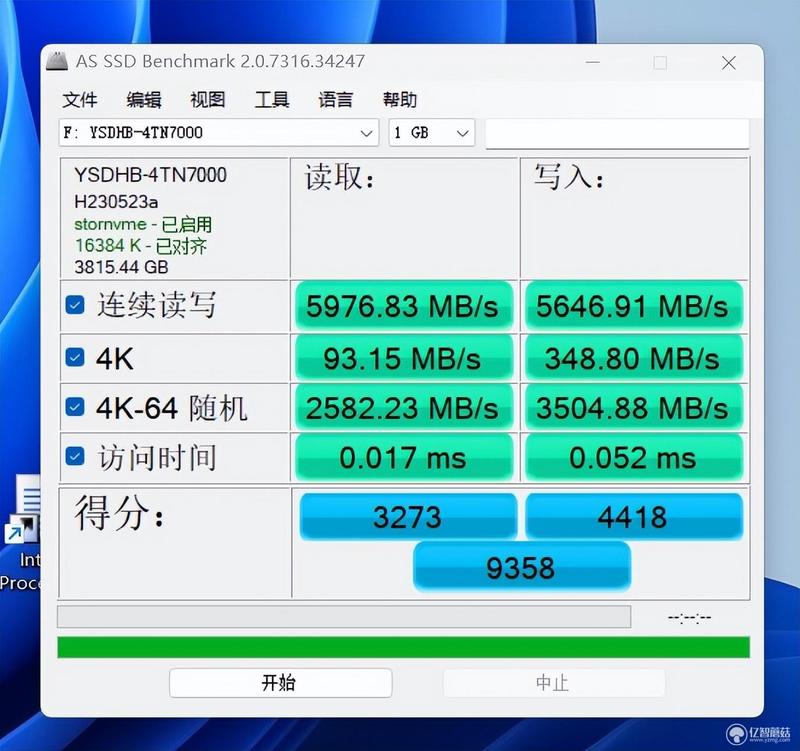Click the 开始 start button

280,683
